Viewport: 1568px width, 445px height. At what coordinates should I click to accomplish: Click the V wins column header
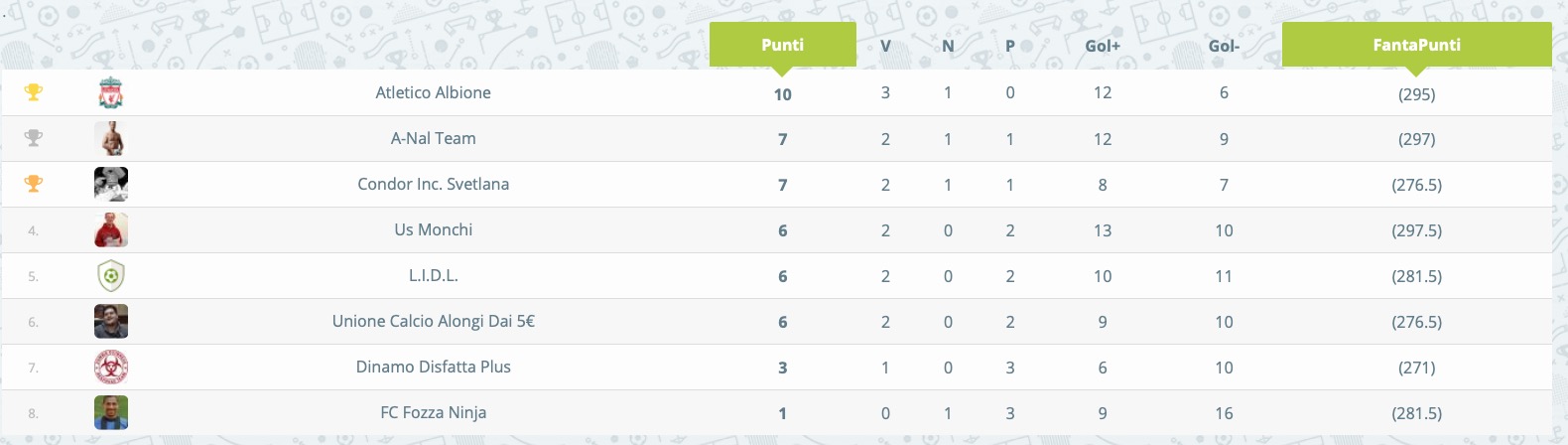(x=885, y=46)
